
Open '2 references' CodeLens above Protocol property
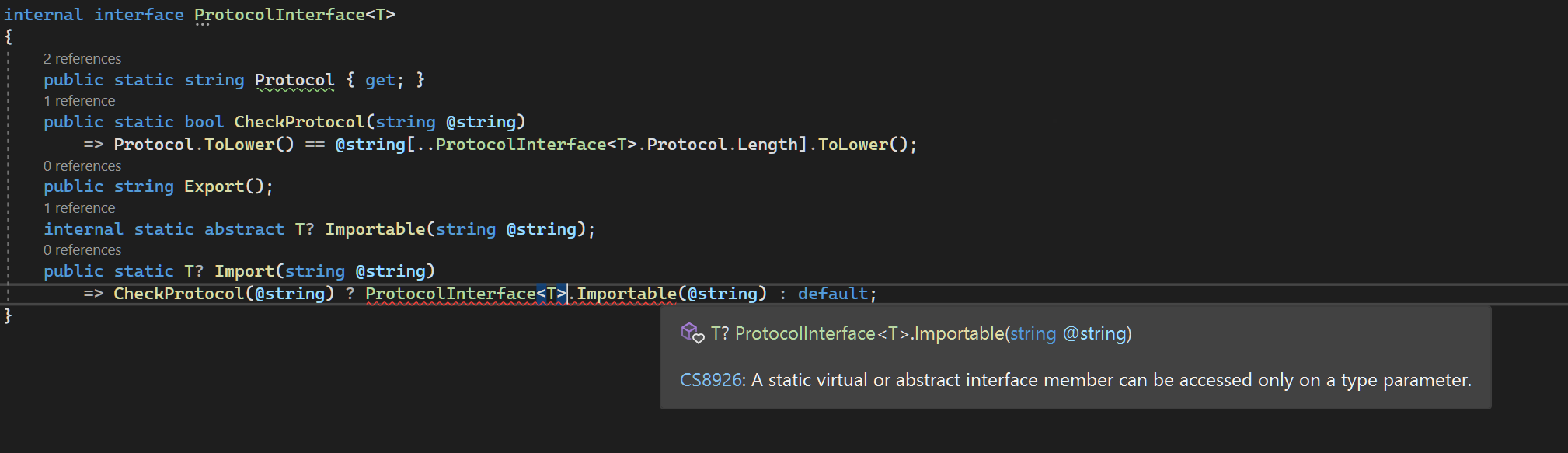click(x=82, y=59)
